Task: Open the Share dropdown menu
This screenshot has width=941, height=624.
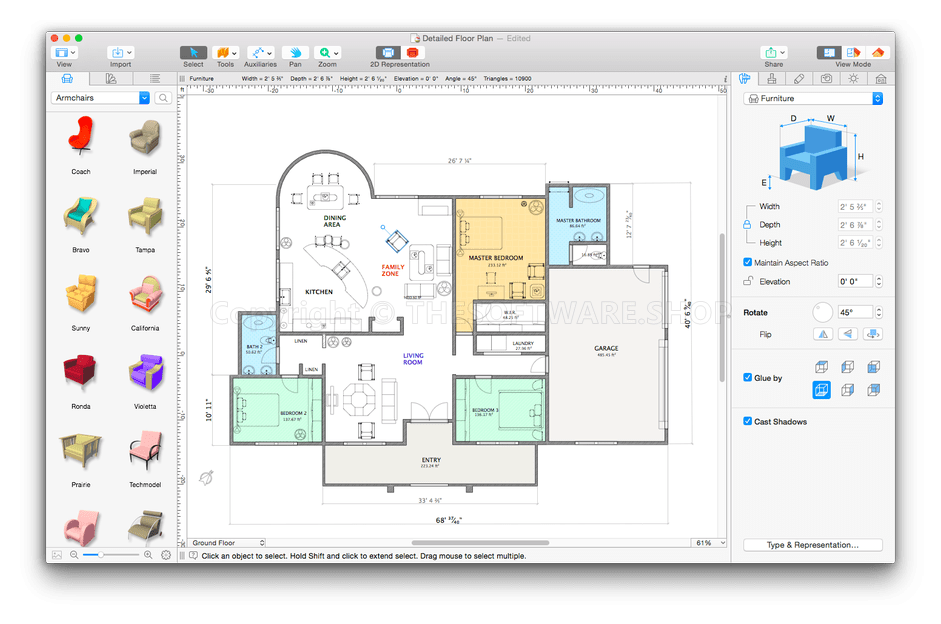Action: coord(774,53)
